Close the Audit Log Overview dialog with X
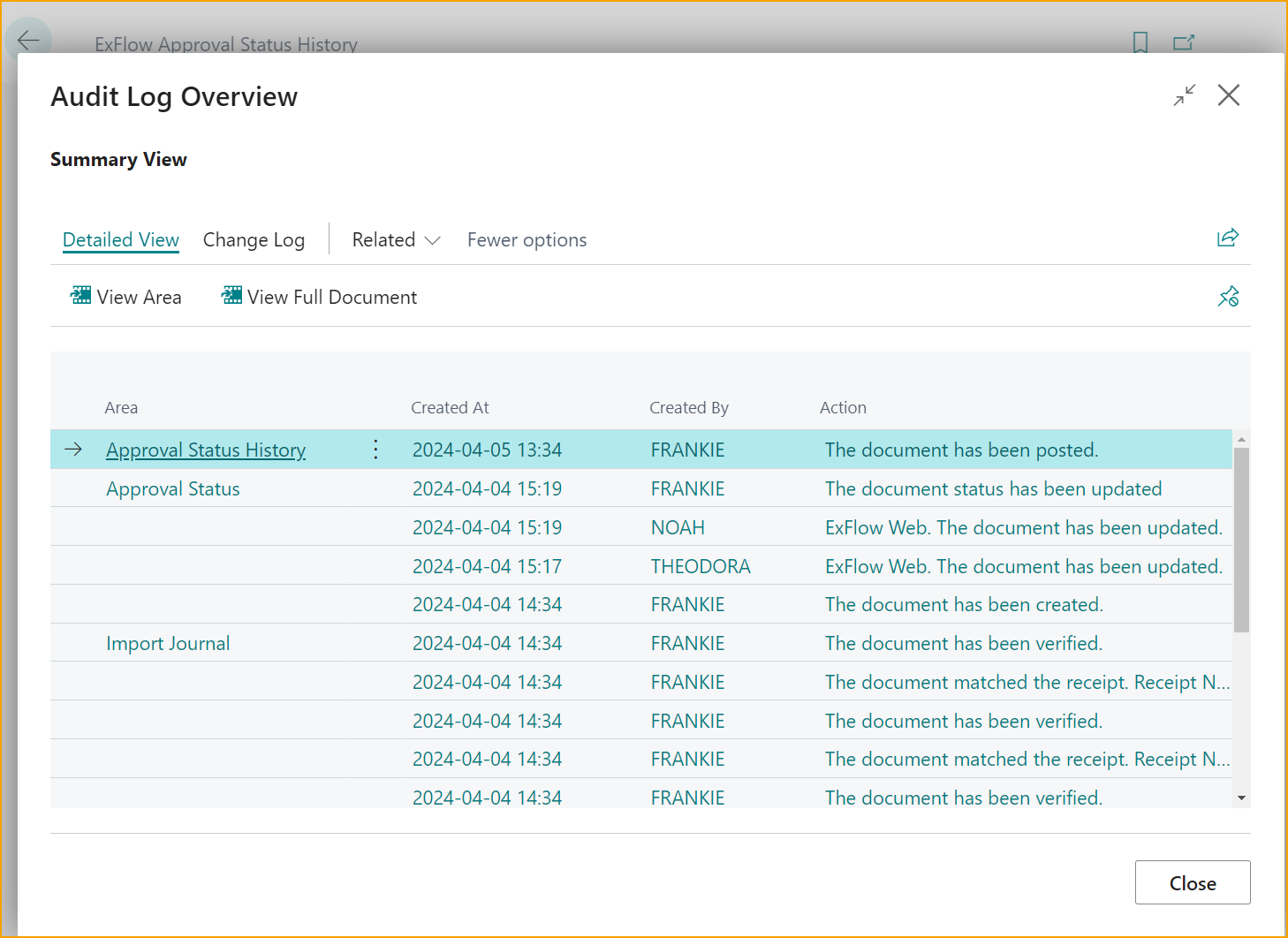Screen dimensions: 1288x938 tap(1228, 95)
